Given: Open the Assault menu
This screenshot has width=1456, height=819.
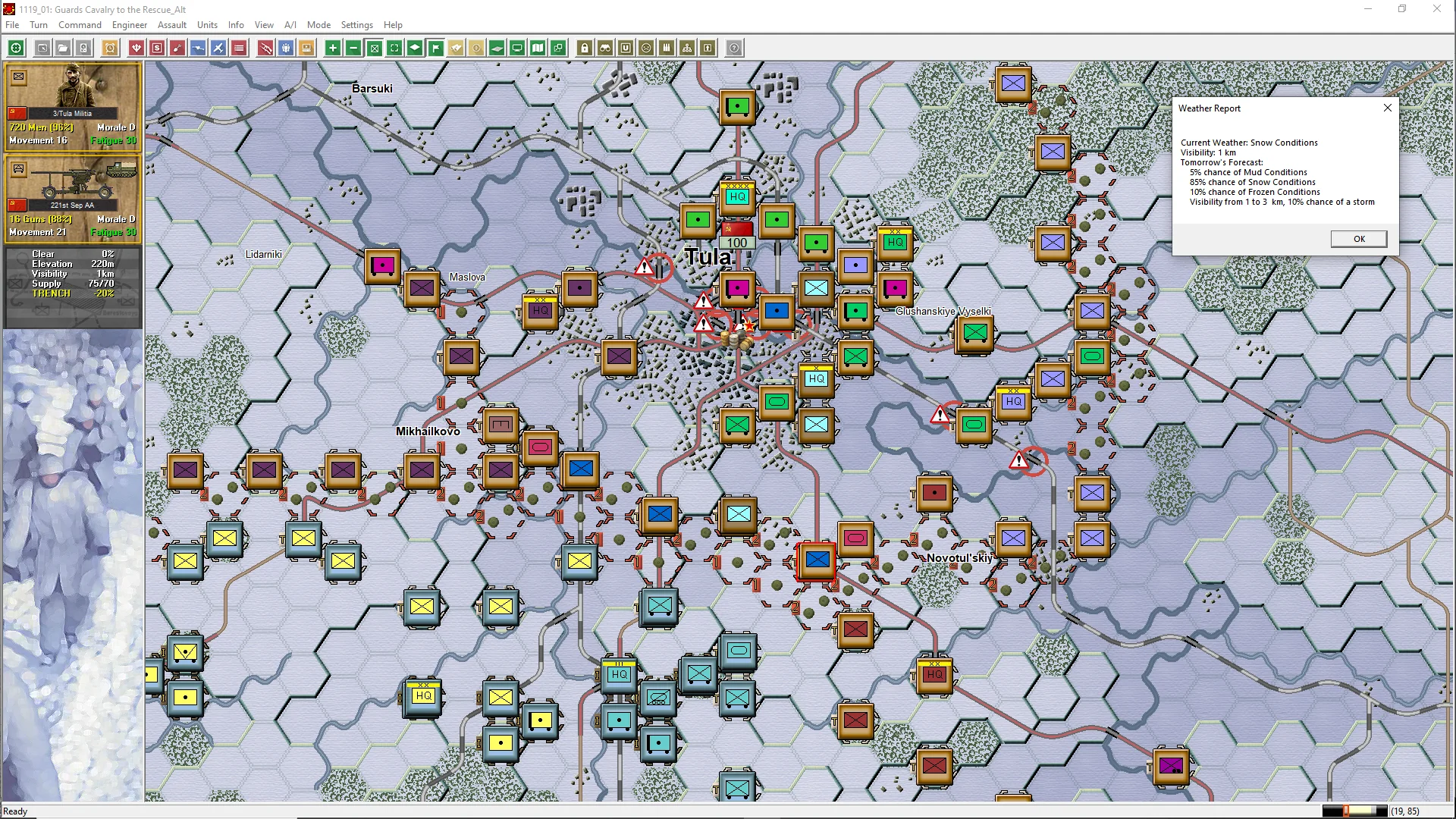Looking at the screenshot, I should [x=171, y=24].
